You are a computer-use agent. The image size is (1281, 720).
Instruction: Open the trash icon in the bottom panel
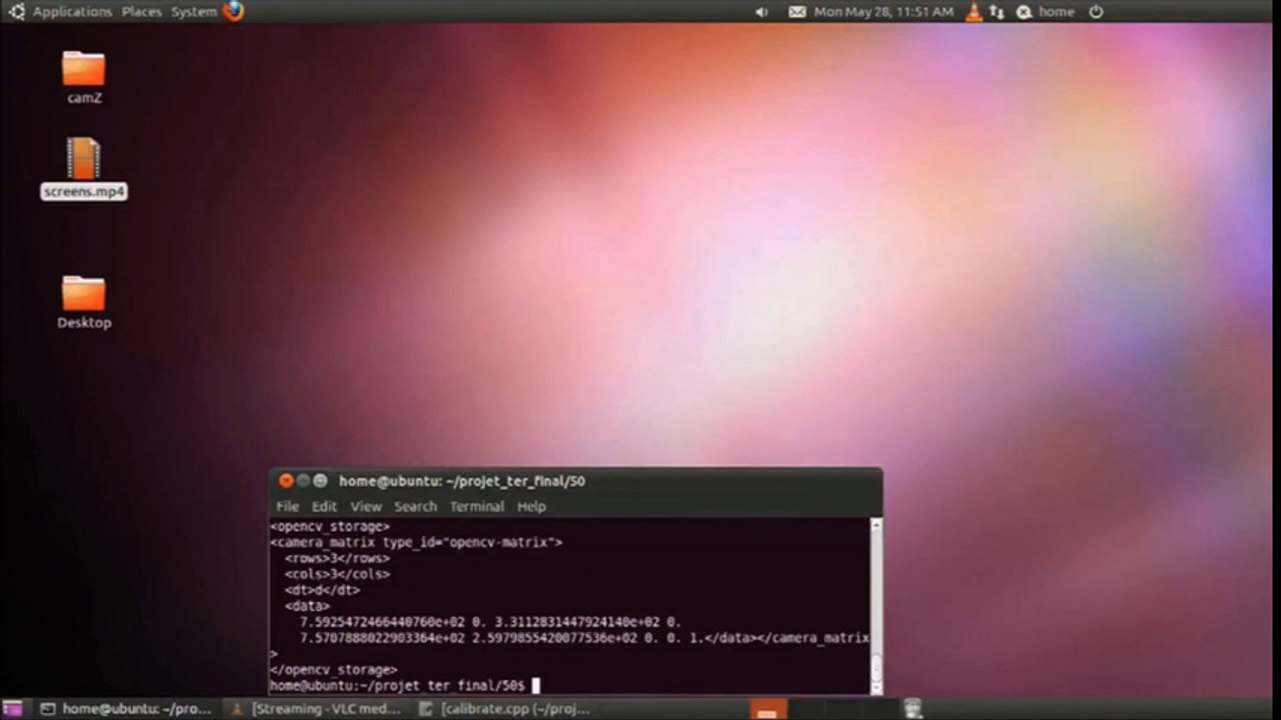(912, 708)
